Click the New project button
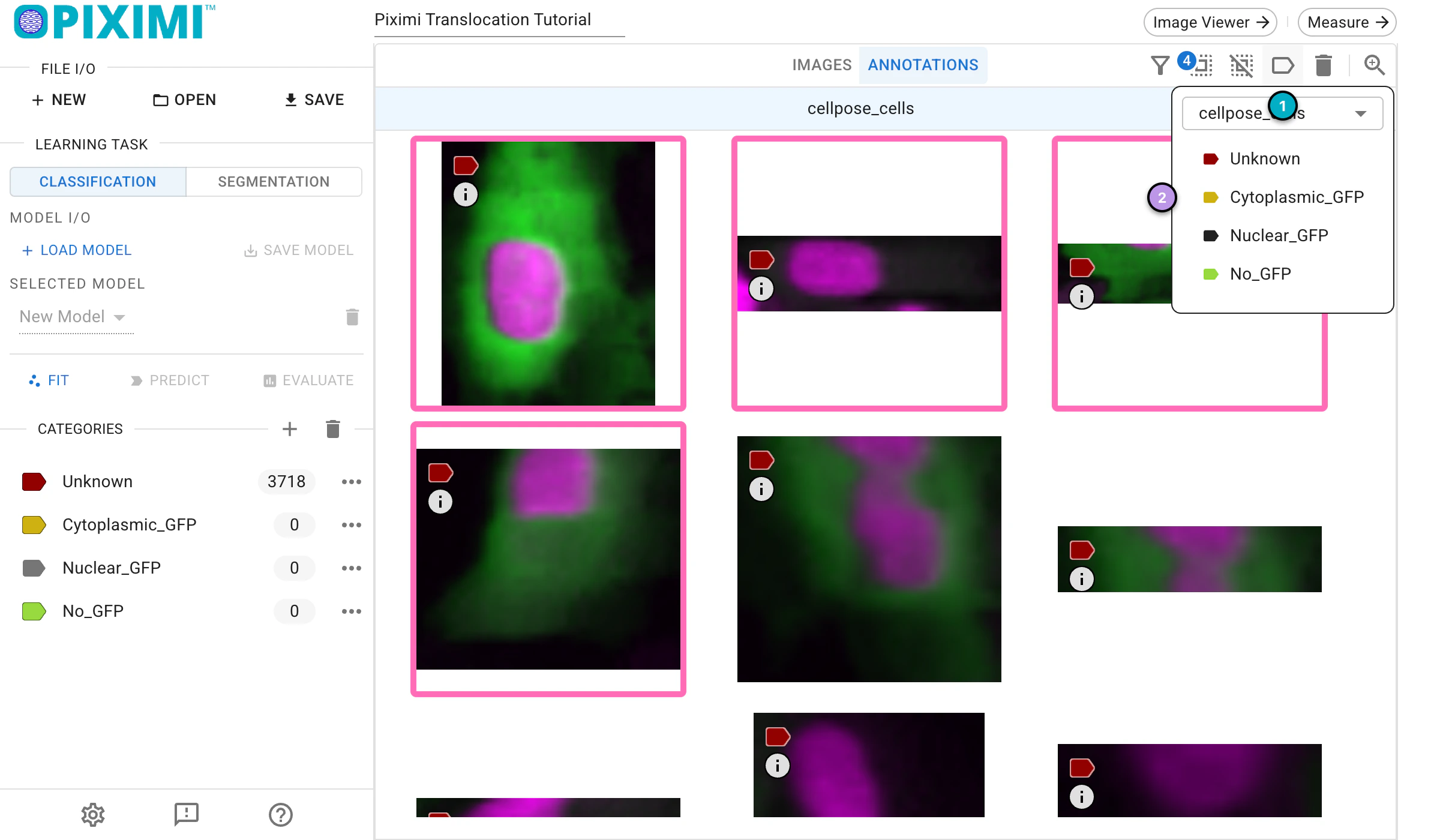This screenshot has height=840, width=1440. coord(59,100)
